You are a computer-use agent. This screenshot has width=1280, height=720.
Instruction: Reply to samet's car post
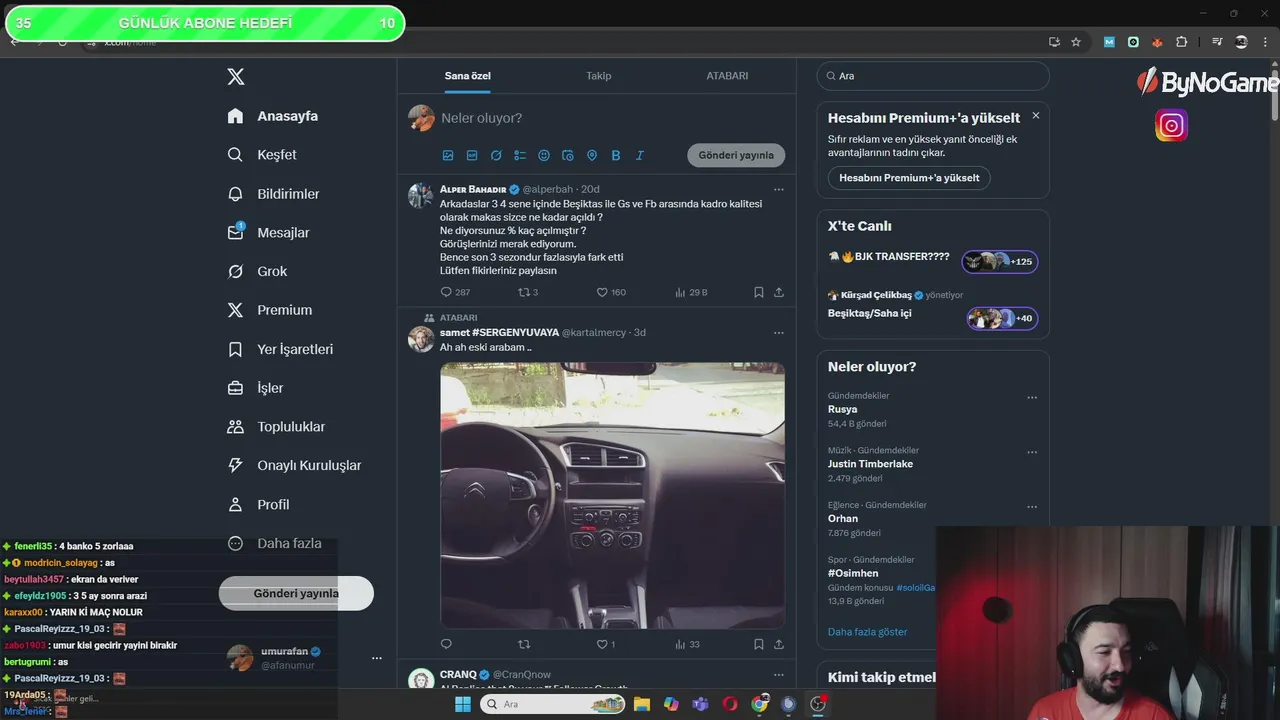pyautogui.click(x=446, y=644)
